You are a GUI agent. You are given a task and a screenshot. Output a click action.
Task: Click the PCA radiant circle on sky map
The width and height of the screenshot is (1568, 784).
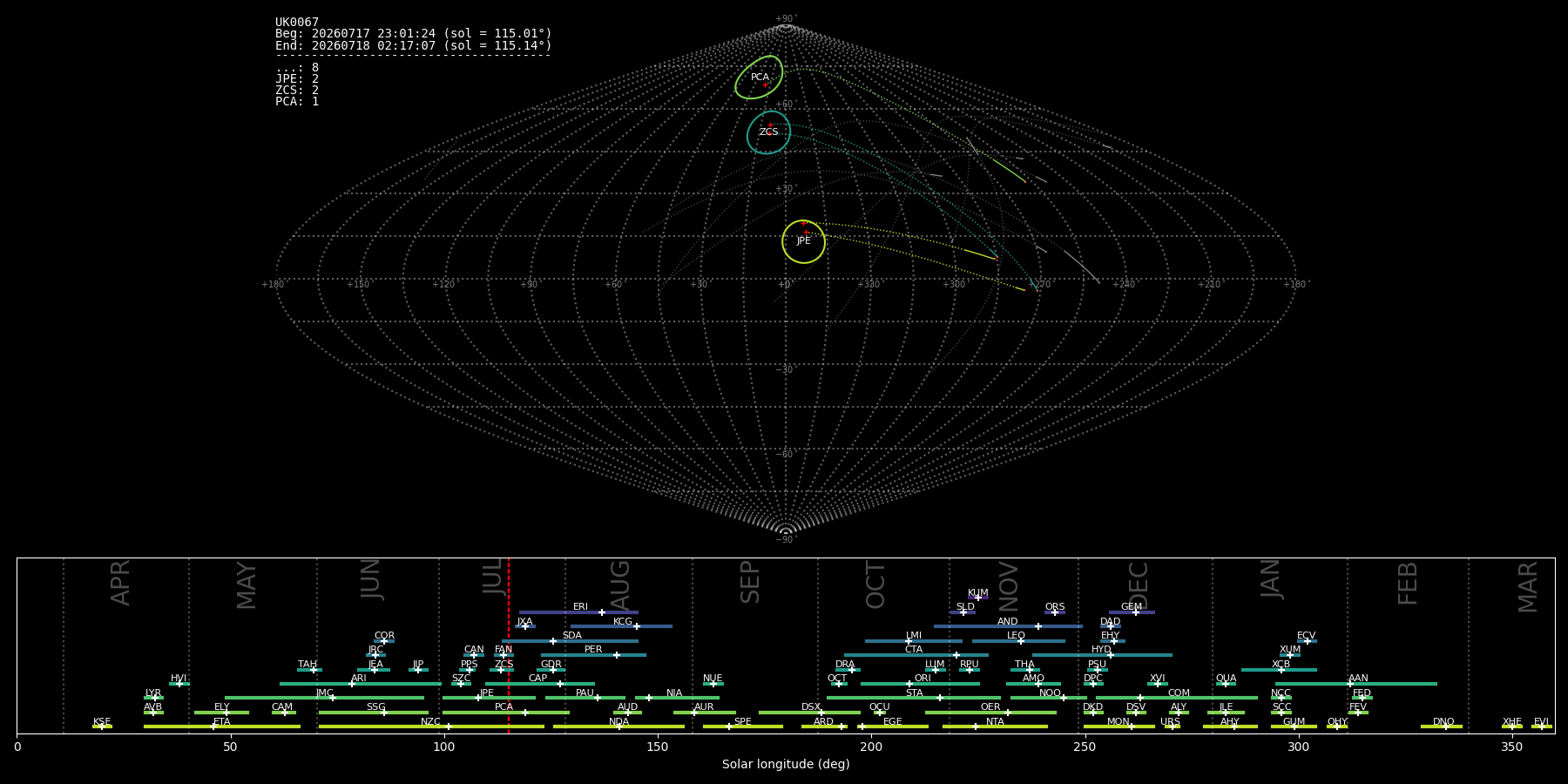click(x=759, y=78)
